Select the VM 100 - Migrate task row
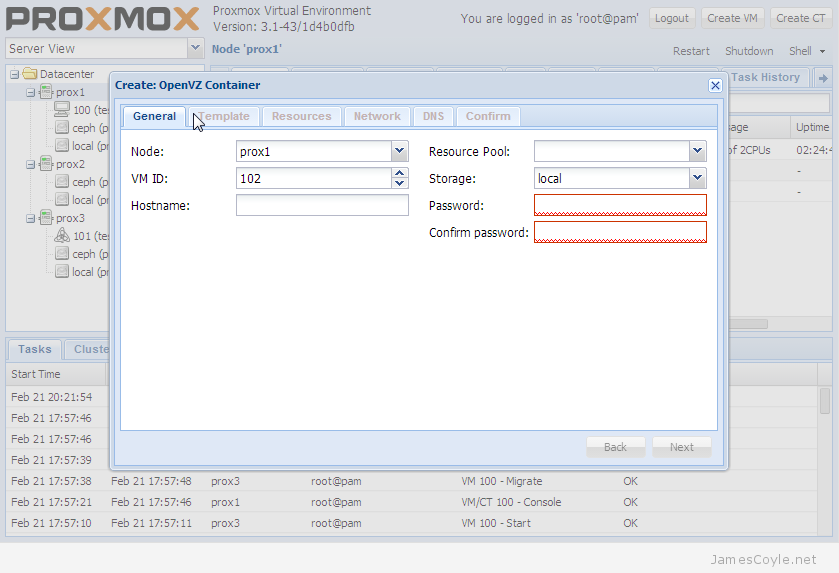Screen dimensions: 839x573 pyautogui.click(x=411, y=481)
